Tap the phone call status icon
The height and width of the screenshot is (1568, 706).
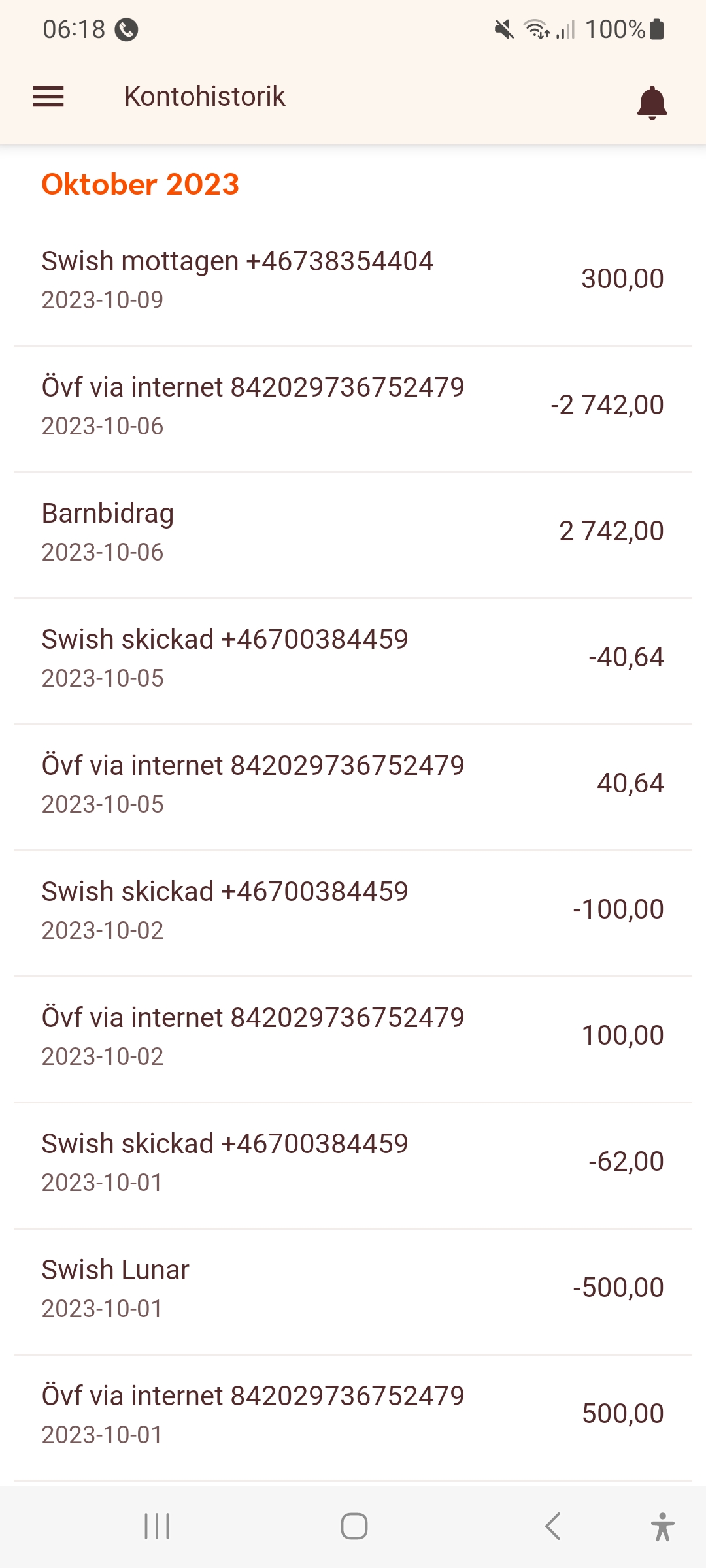(x=126, y=29)
